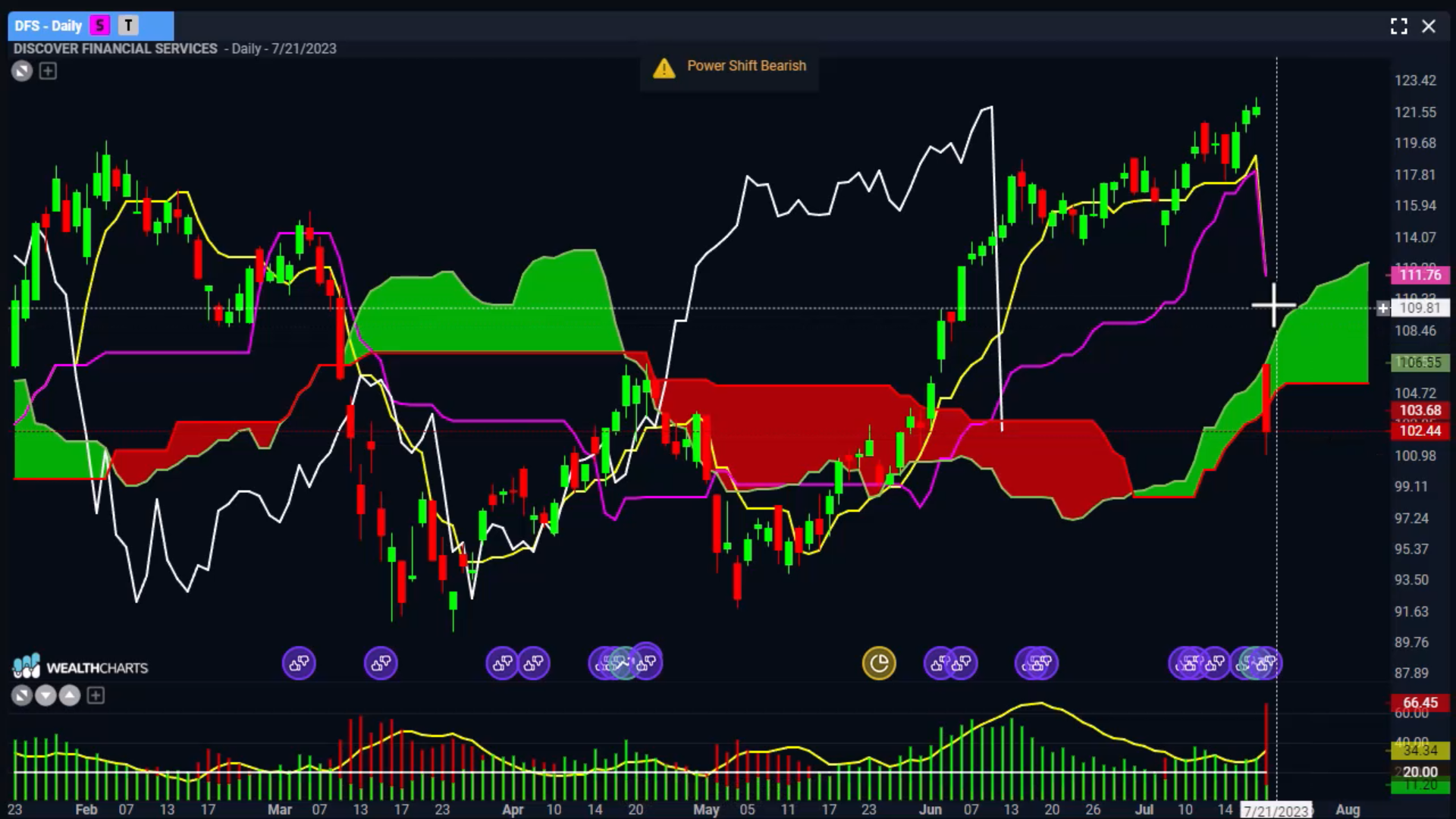Click the 121.55 value on price axis
1456x819 pixels.
click(1415, 112)
